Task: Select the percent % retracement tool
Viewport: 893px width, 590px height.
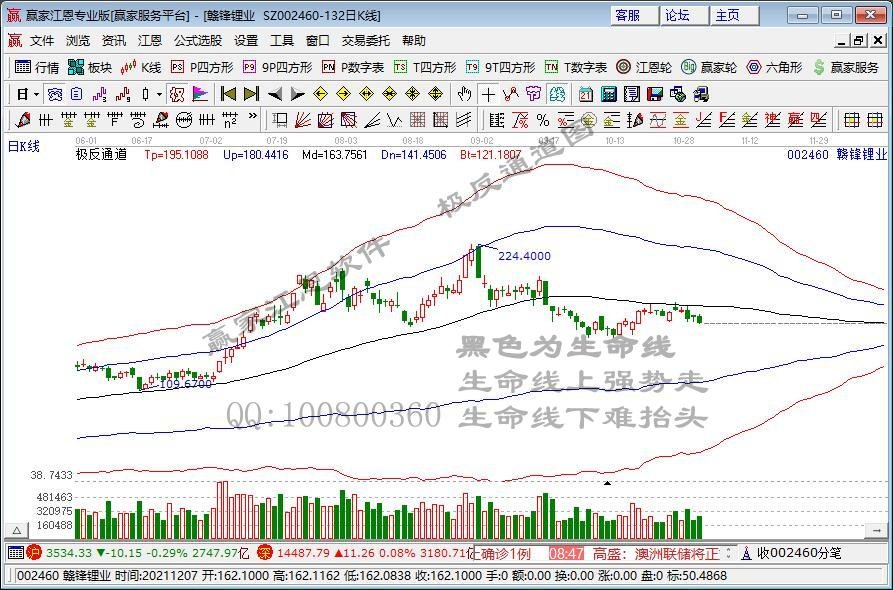Action: coord(543,120)
